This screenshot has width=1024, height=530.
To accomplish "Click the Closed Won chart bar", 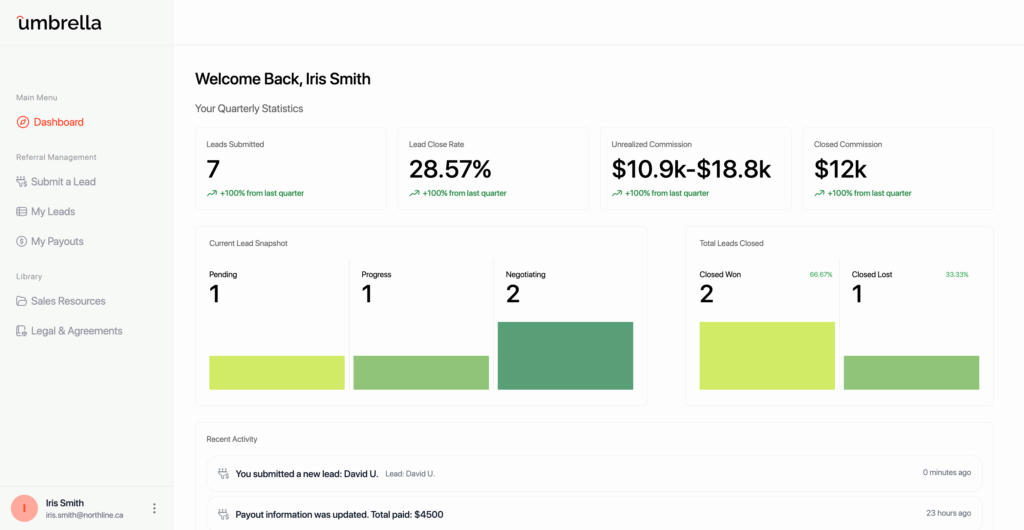I will coord(767,355).
